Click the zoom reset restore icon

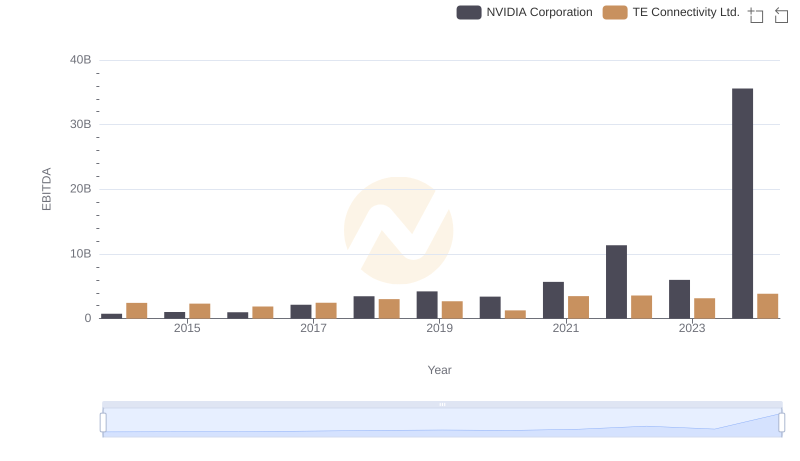(781, 15)
